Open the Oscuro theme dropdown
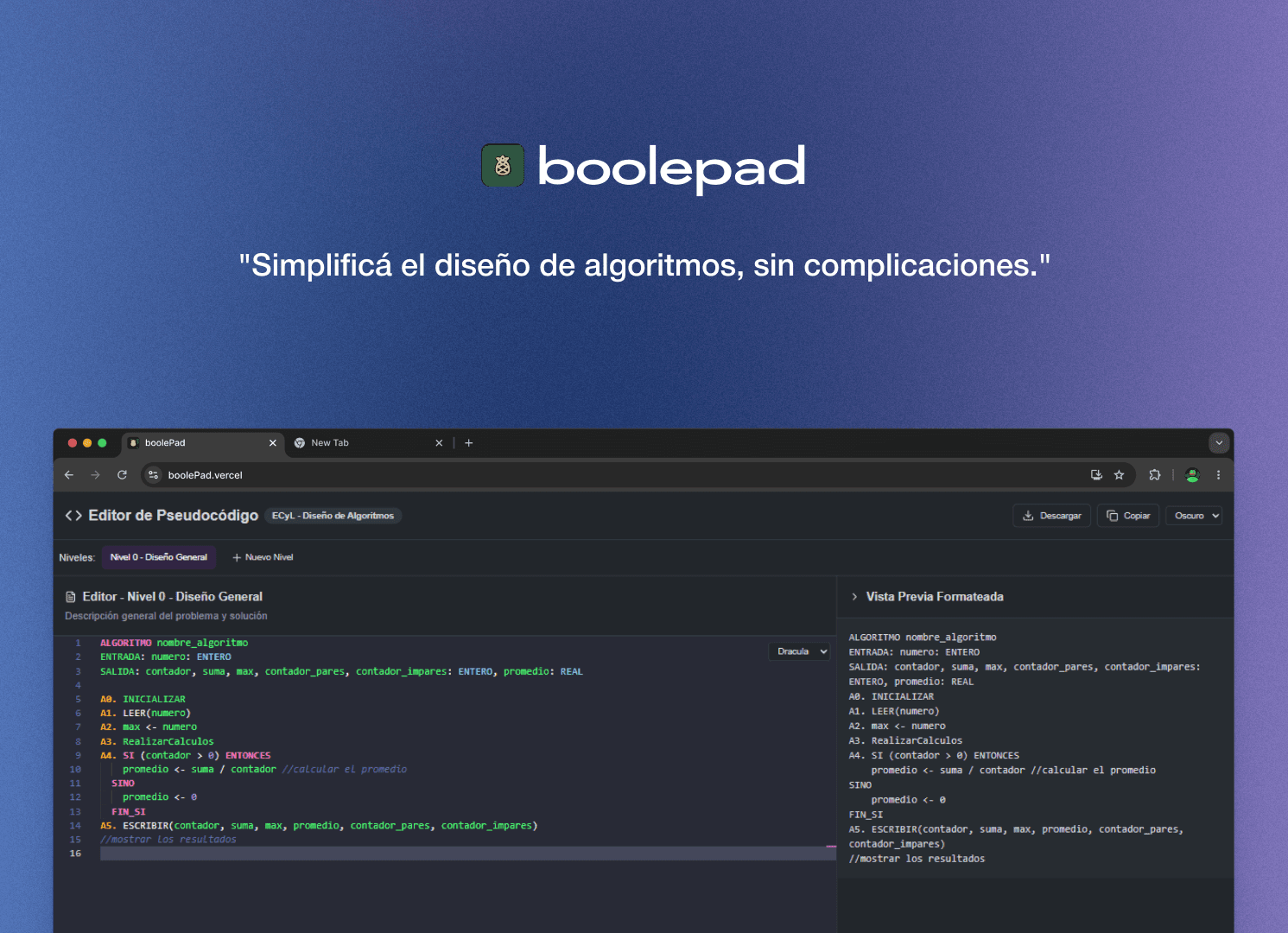1288x933 pixels. tap(1194, 516)
